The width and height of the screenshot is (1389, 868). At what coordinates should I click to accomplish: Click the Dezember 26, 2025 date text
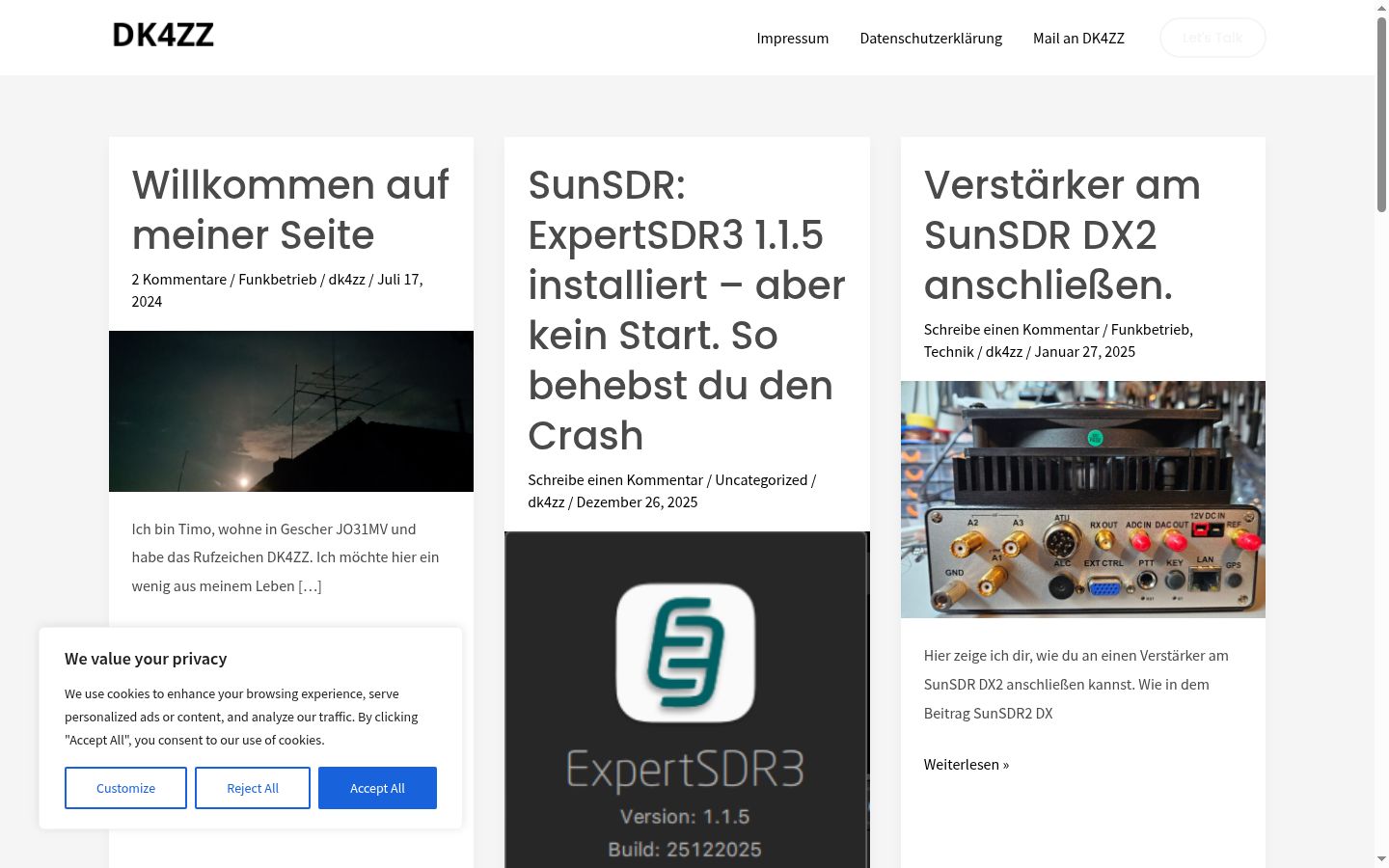[637, 502]
